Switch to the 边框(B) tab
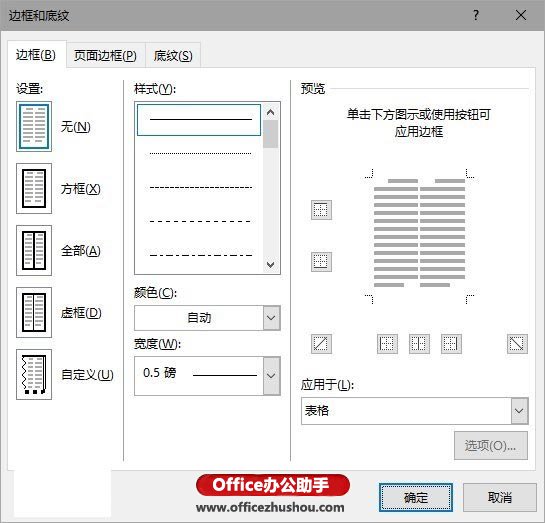This screenshot has width=545, height=523. 36,55
